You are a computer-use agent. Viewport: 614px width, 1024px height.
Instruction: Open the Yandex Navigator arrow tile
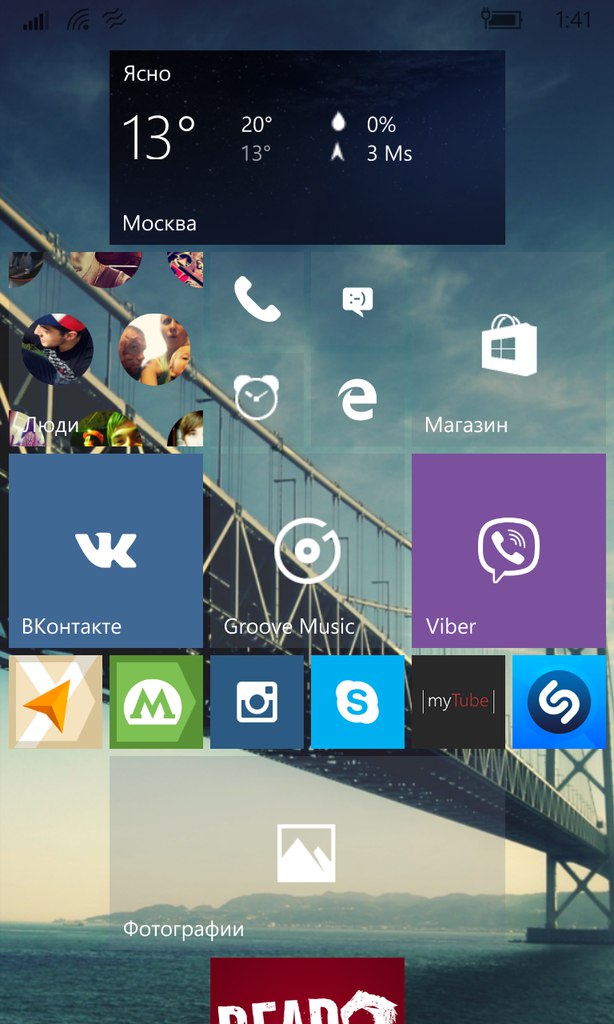[x=55, y=702]
